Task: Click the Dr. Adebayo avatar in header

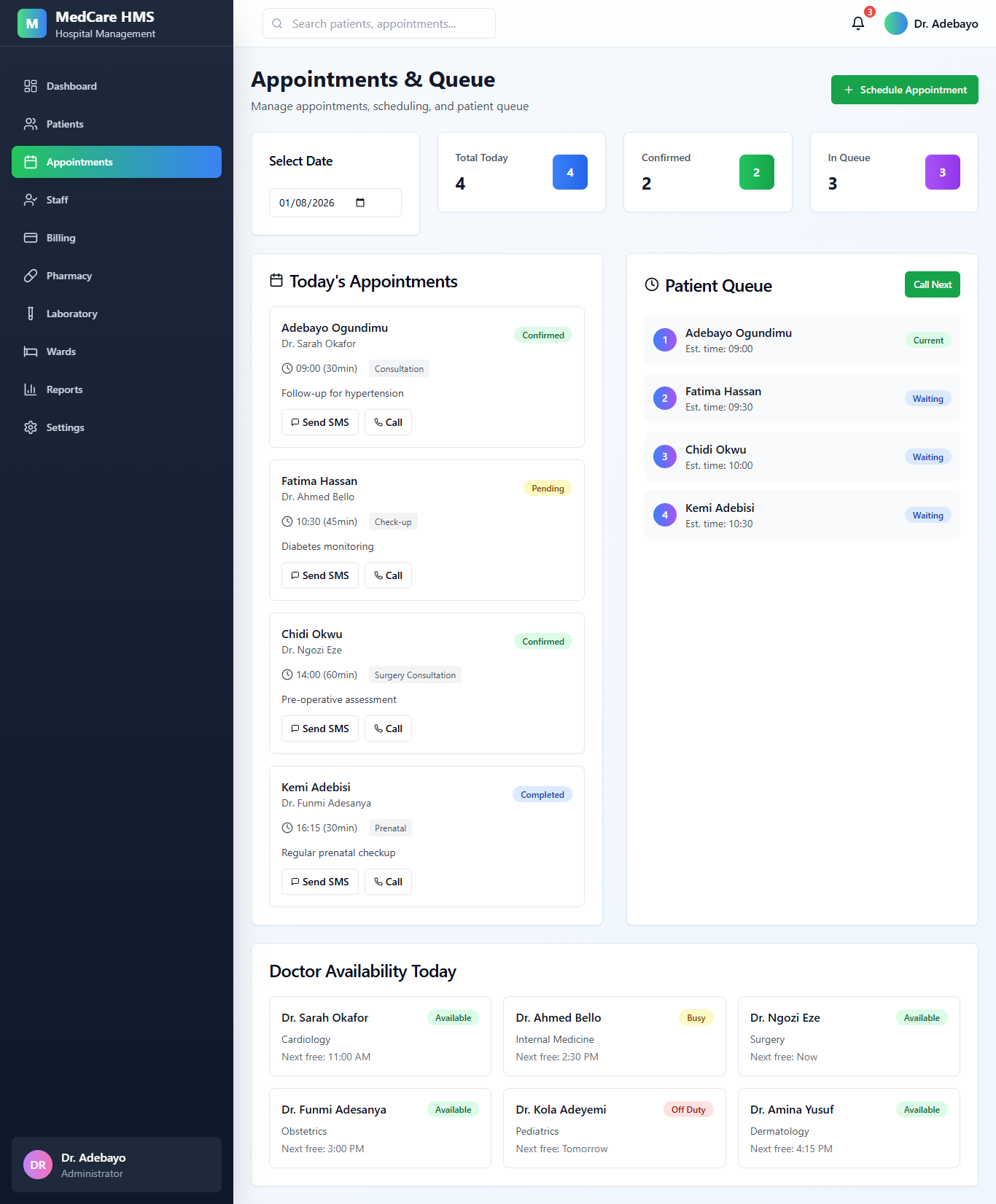Action: point(895,23)
